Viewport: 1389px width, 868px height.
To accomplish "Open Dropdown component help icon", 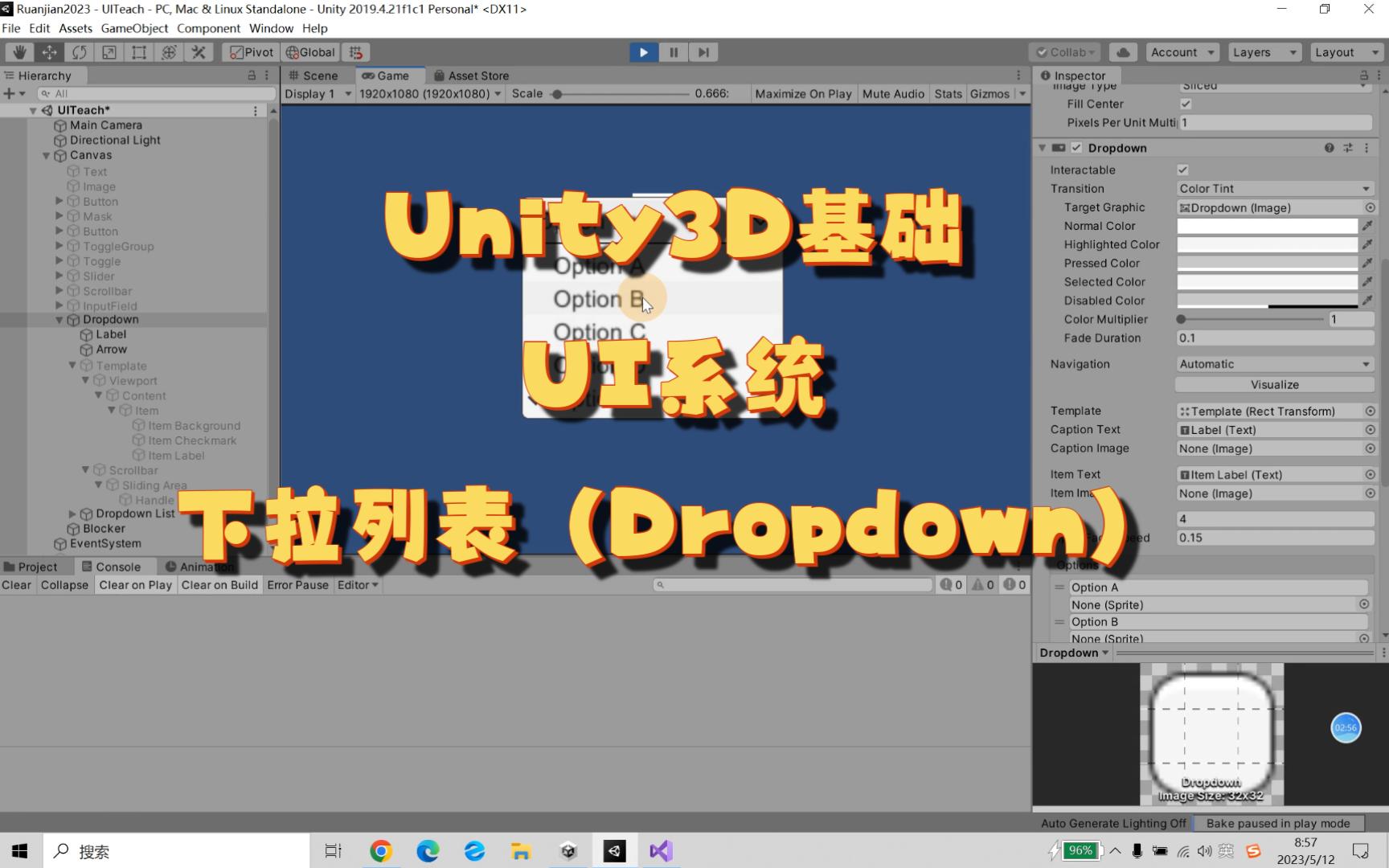I will tap(1329, 148).
